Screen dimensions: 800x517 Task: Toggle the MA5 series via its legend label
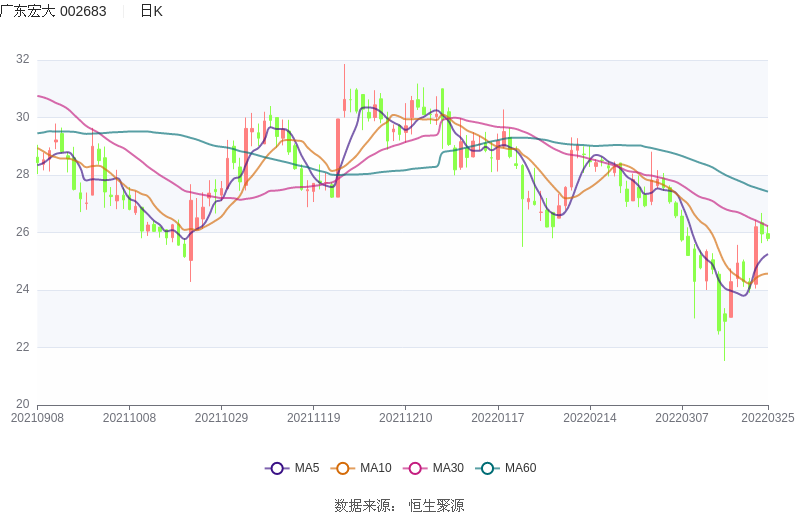pyautogui.click(x=307, y=468)
